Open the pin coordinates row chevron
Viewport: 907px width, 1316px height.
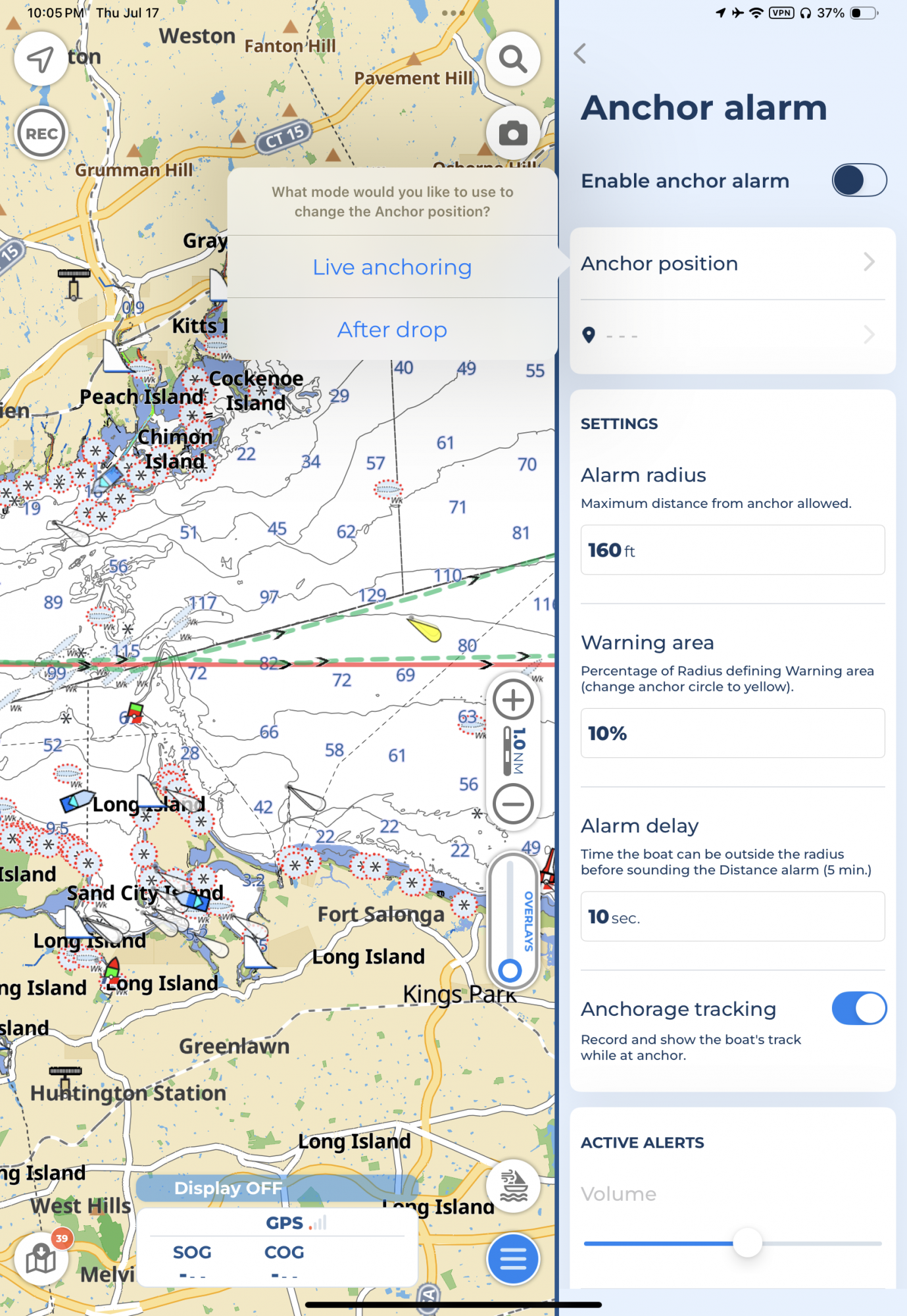869,335
